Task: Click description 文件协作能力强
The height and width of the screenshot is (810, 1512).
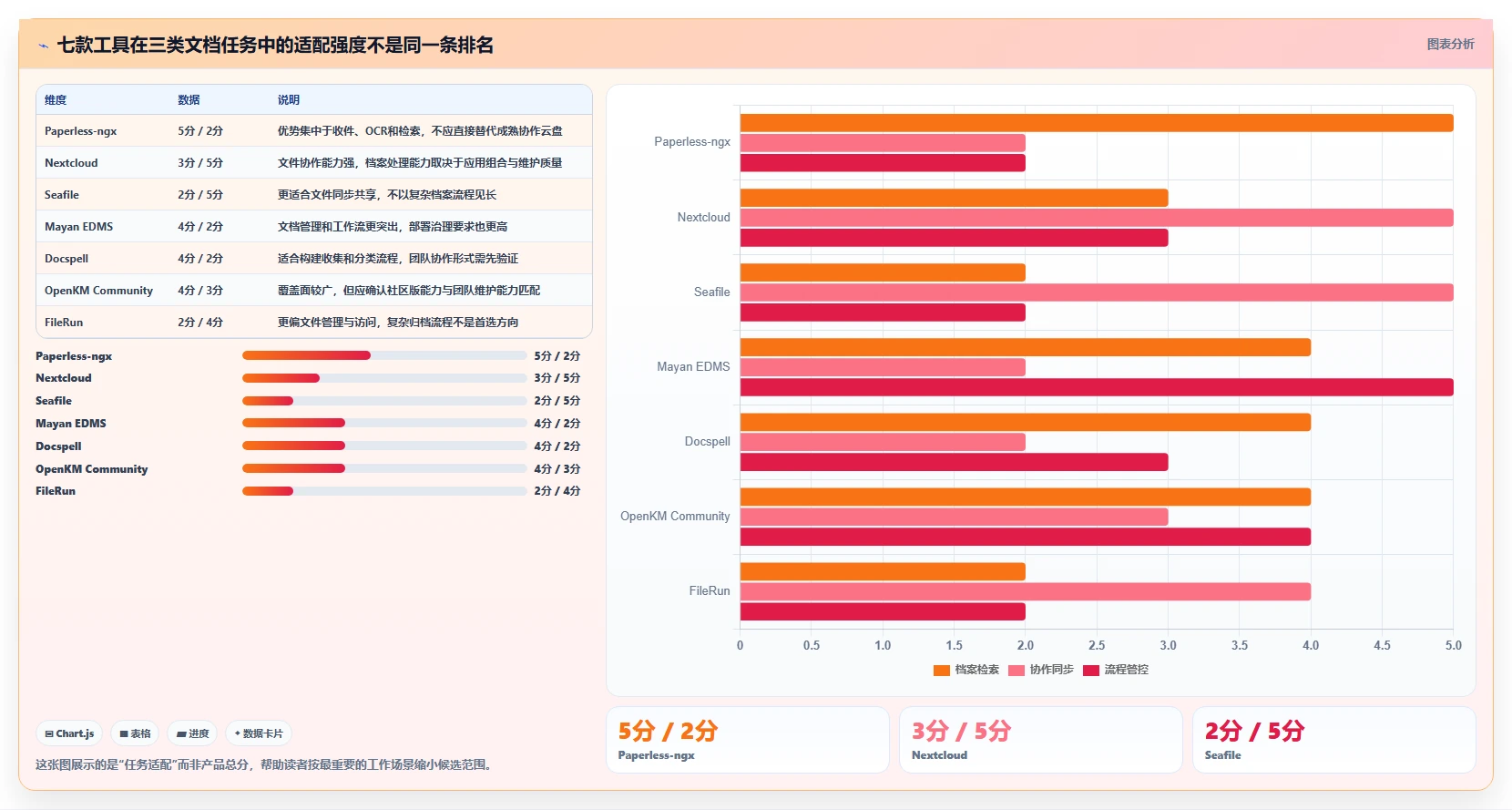Action: (x=420, y=163)
